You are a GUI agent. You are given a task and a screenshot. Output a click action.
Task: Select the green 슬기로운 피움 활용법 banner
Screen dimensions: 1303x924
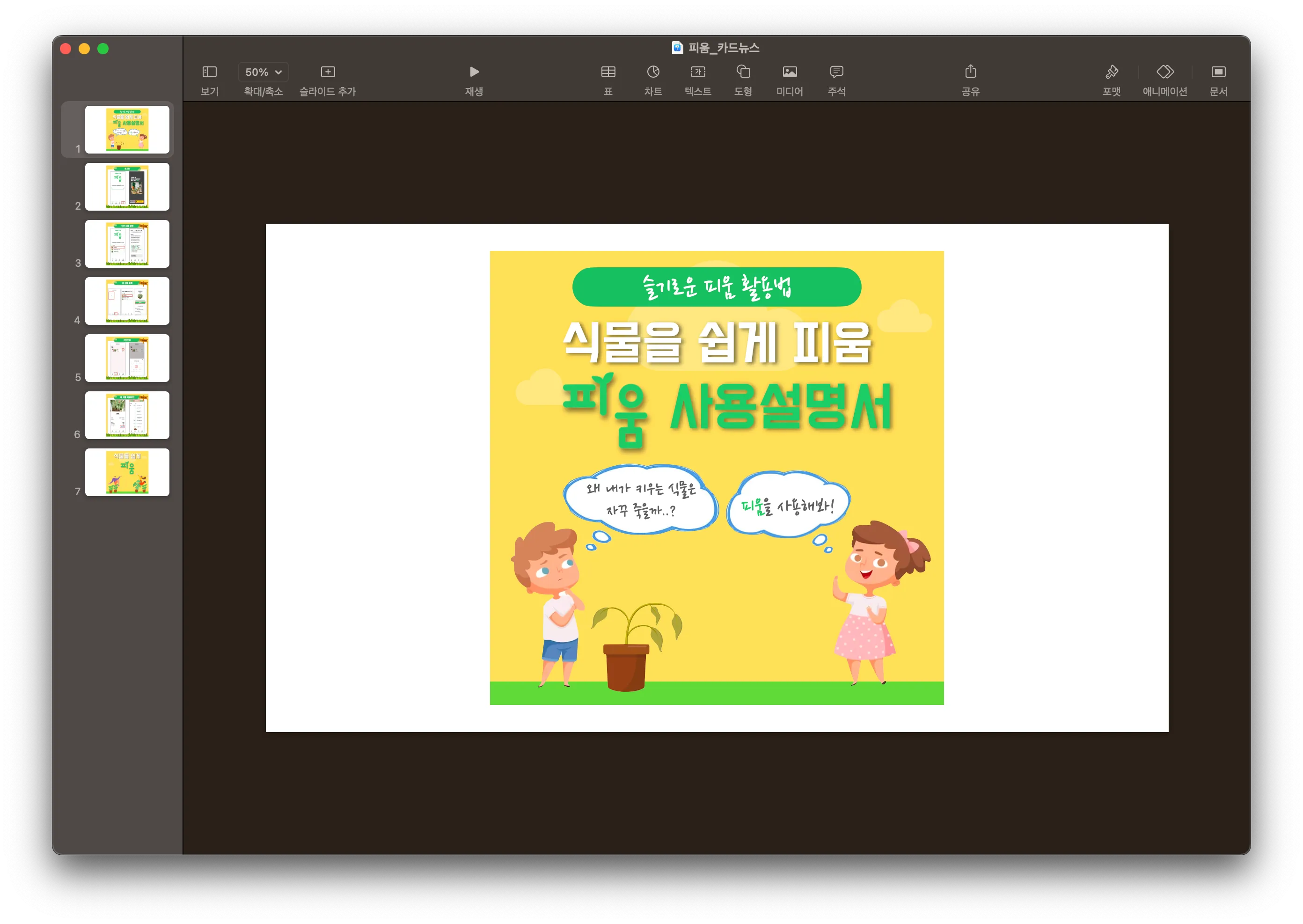point(717,287)
